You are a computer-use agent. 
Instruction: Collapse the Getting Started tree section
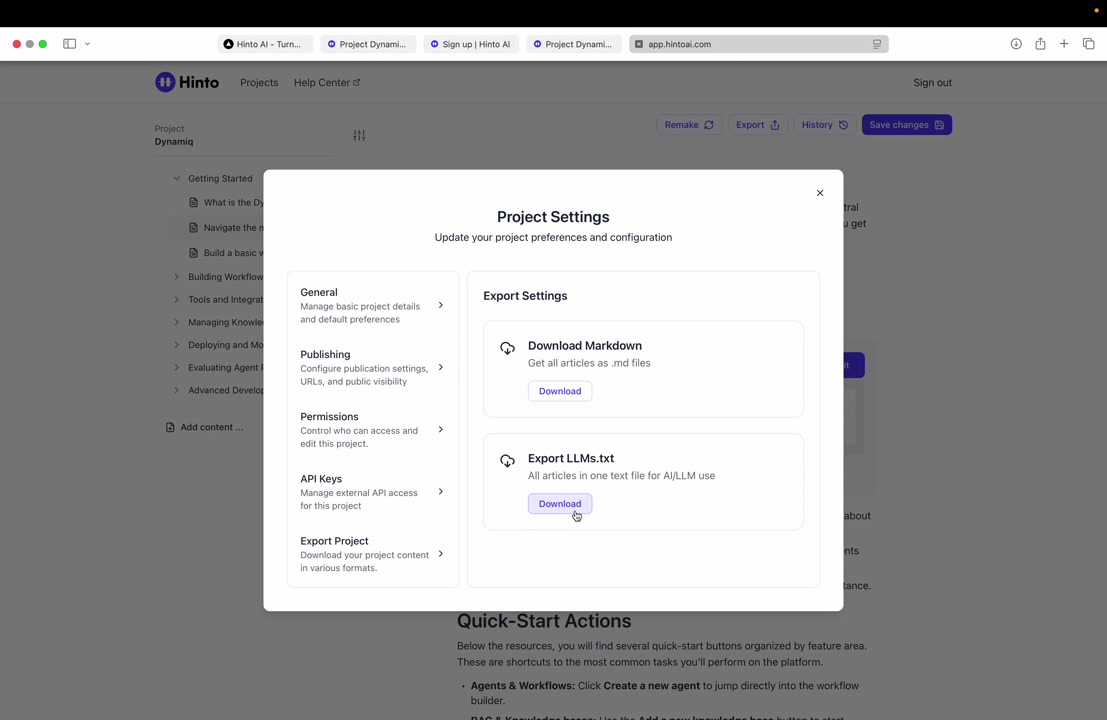(177, 179)
